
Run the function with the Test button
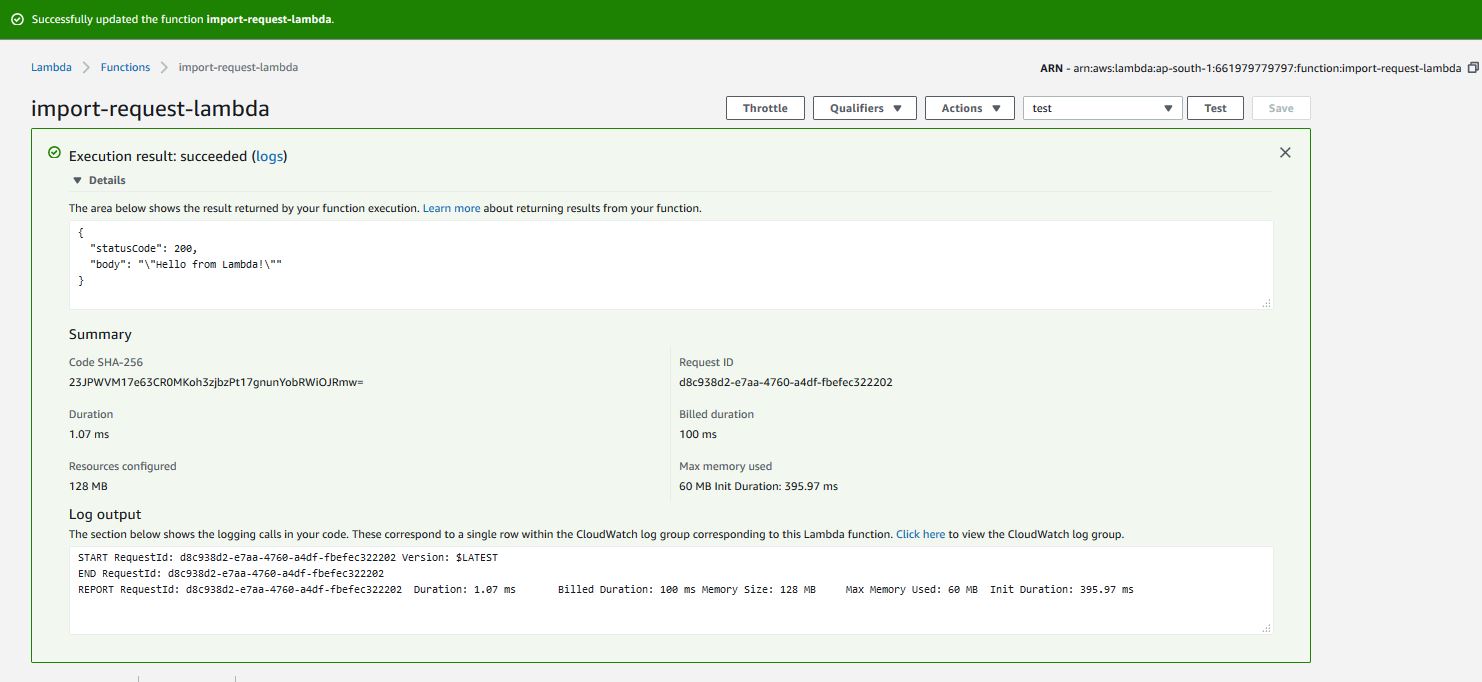[1215, 108]
